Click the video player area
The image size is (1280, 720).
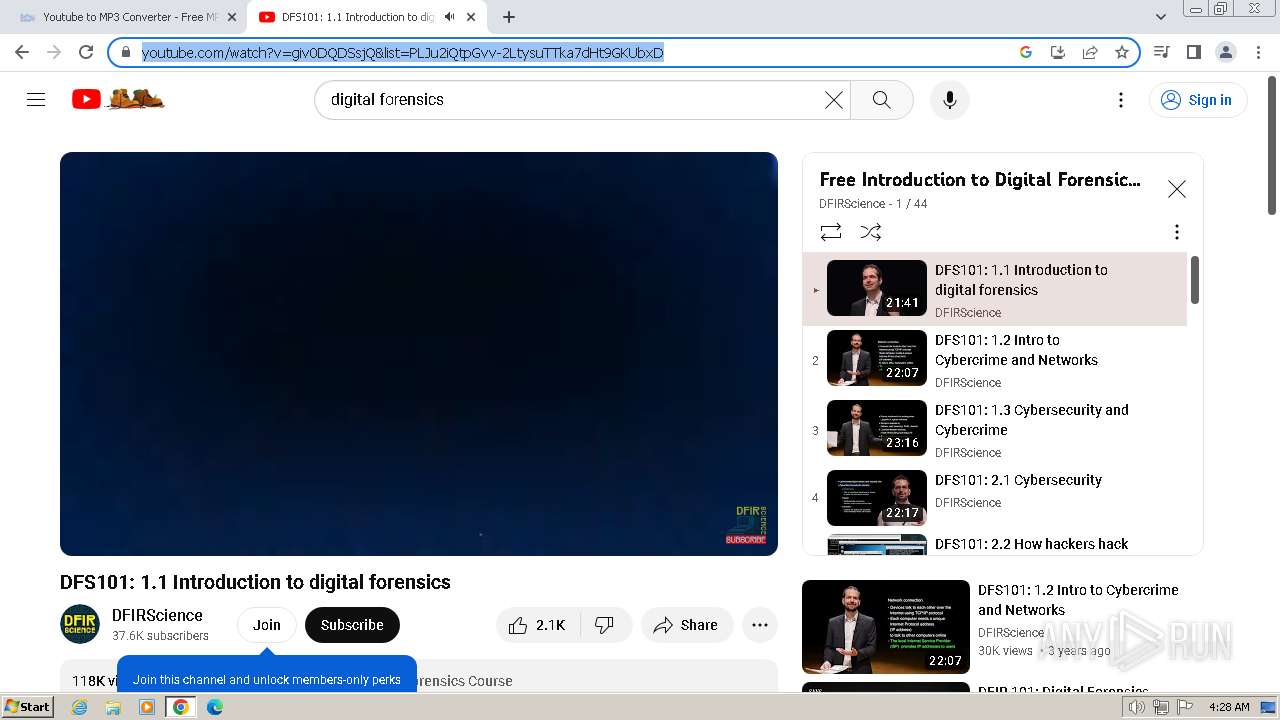click(x=419, y=354)
